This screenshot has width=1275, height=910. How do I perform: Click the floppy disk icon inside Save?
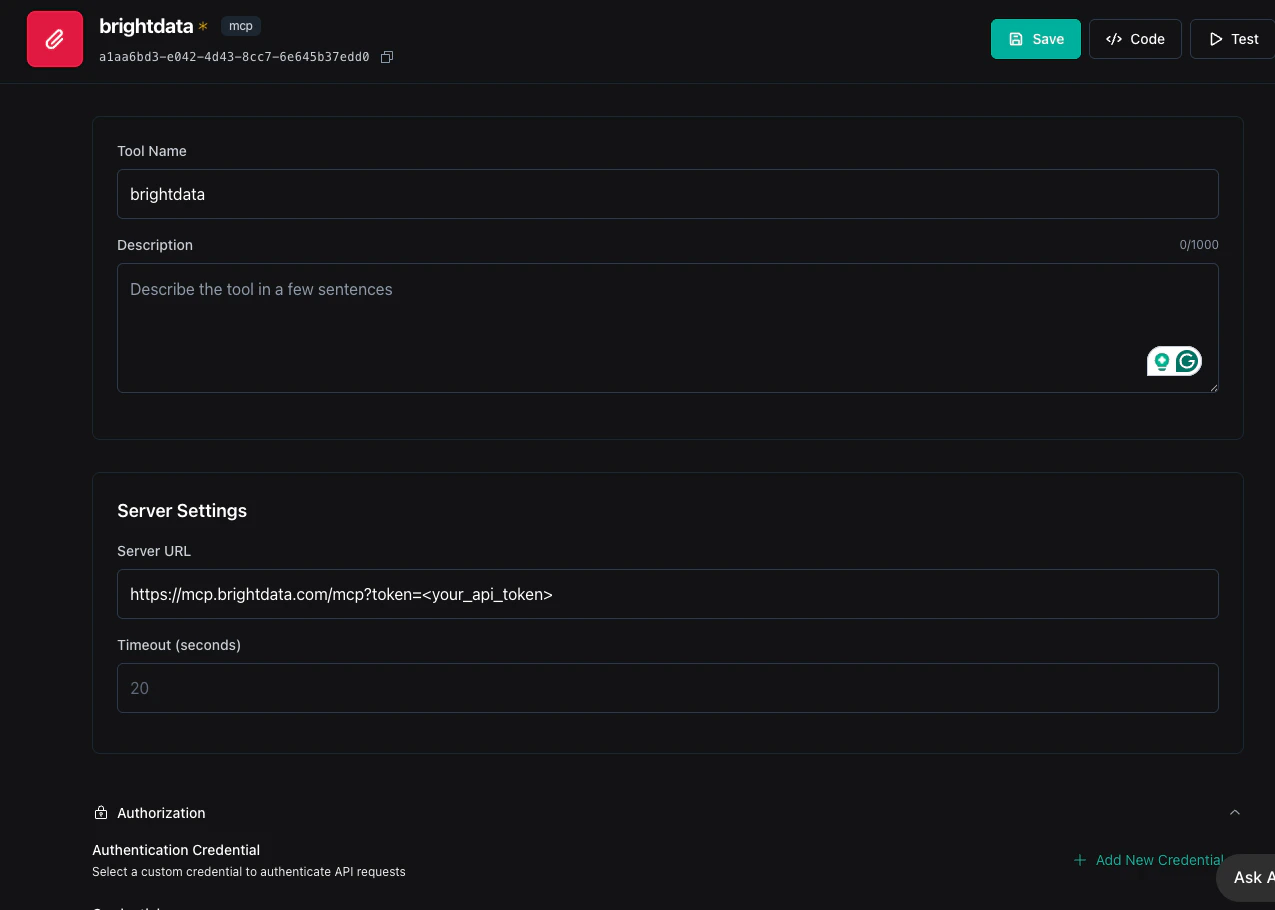click(1015, 39)
